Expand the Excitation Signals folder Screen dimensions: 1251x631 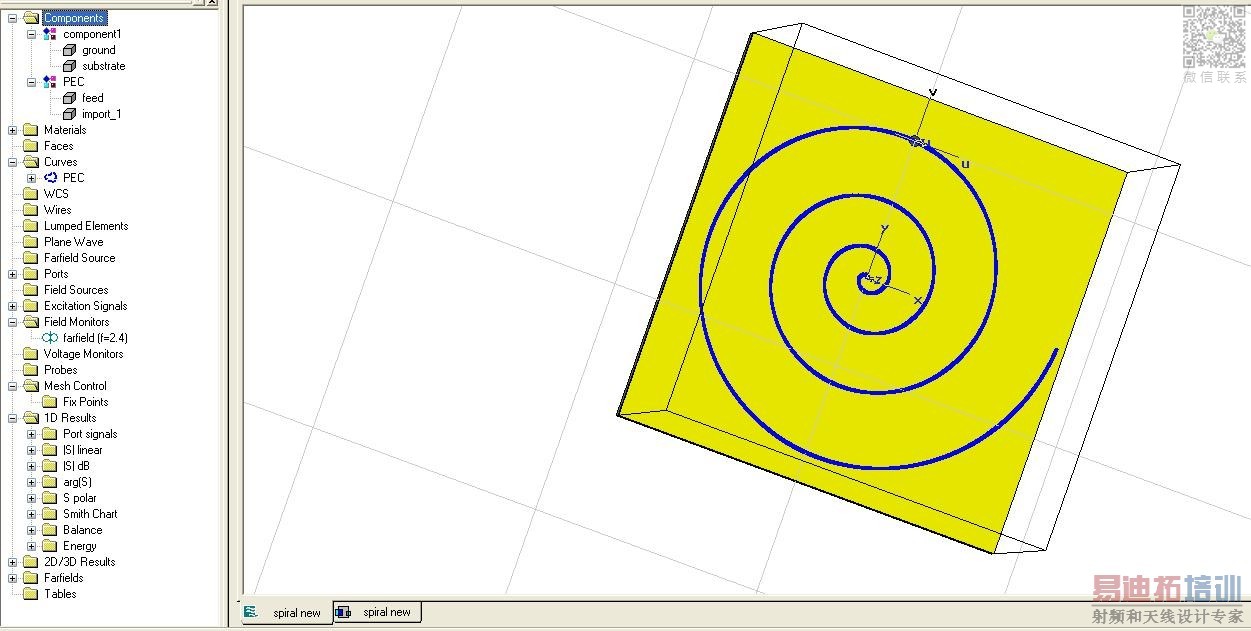click(x=12, y=306)
